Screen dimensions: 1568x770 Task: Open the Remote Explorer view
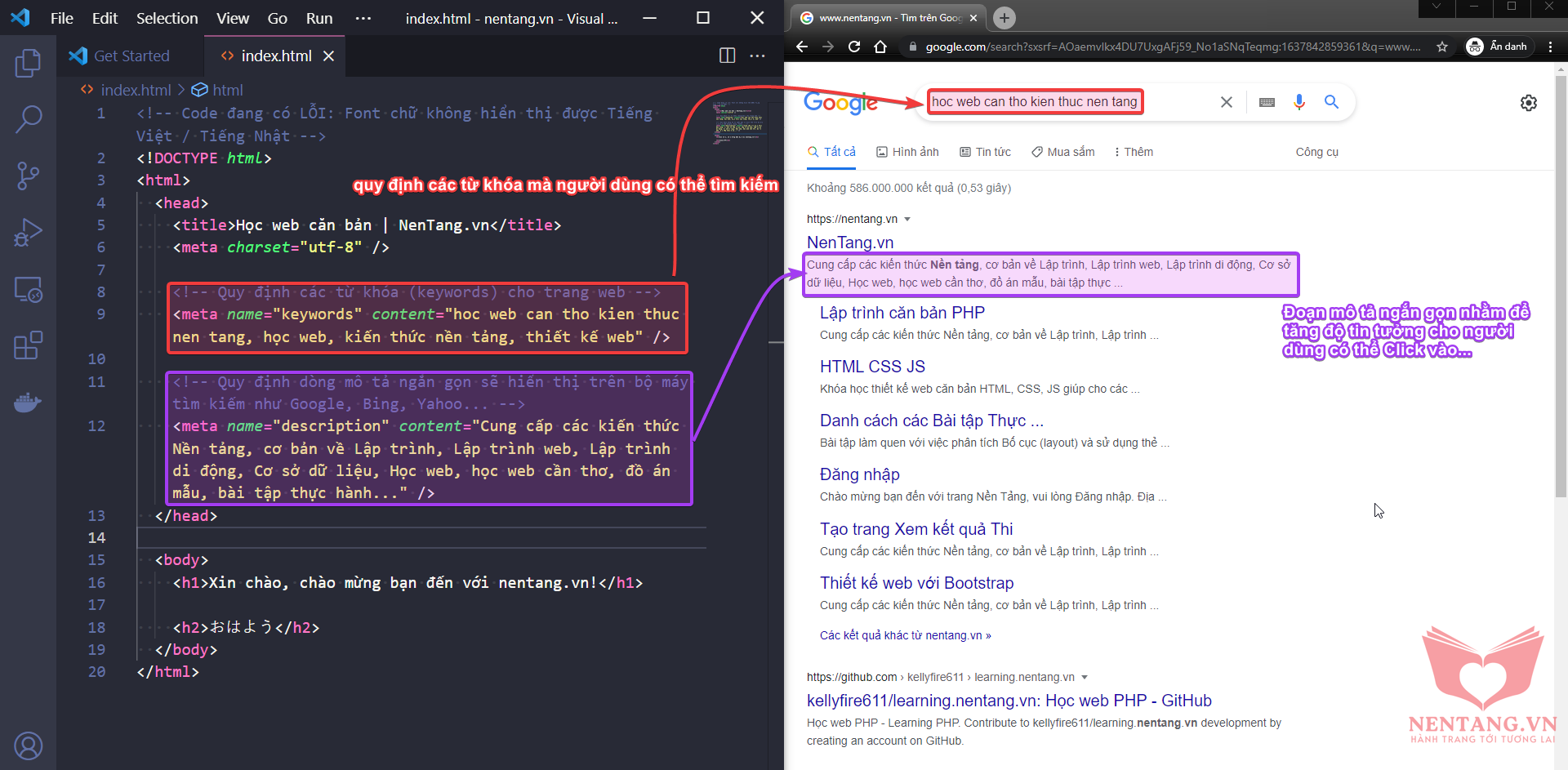tap(28, 289)
